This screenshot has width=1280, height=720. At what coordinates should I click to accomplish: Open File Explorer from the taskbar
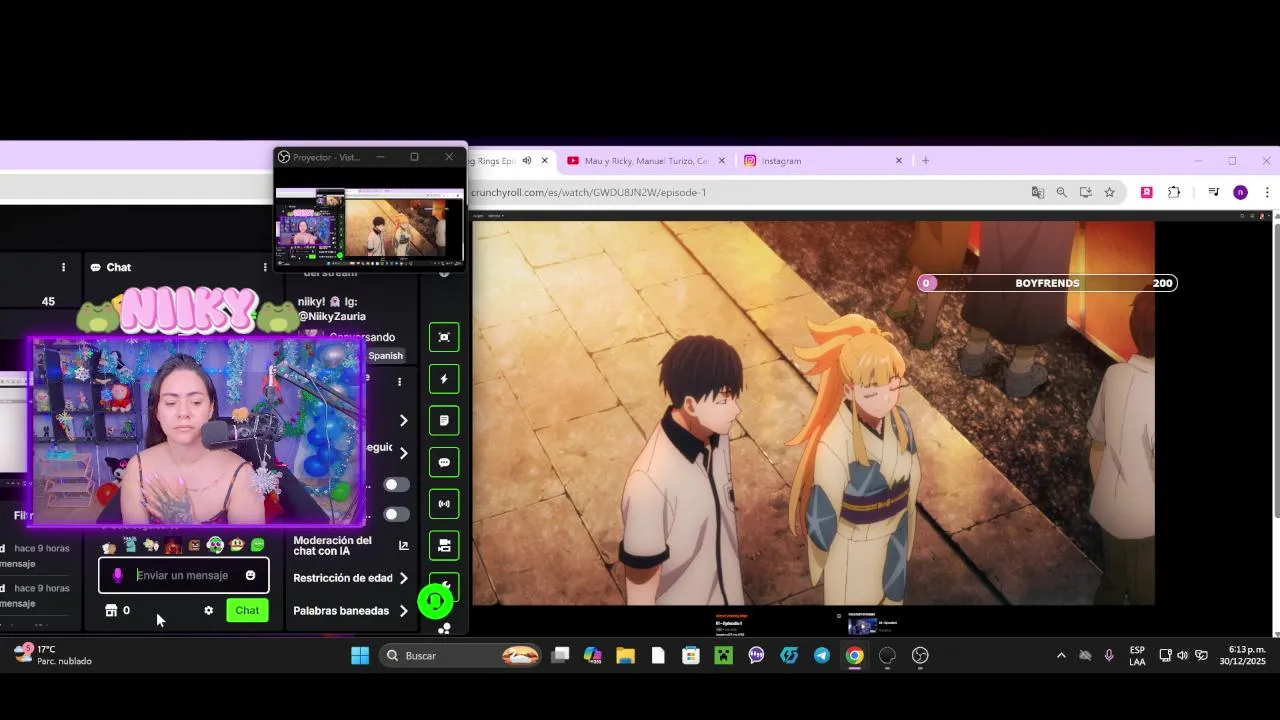pos(625,655)
